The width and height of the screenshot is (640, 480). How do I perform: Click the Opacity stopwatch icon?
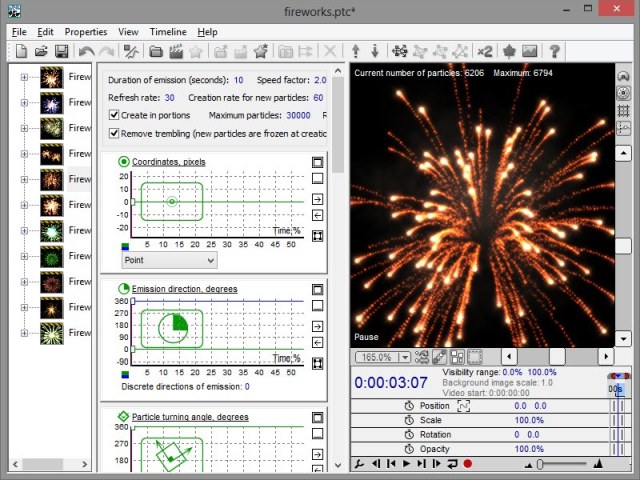(x=408, y=449)
